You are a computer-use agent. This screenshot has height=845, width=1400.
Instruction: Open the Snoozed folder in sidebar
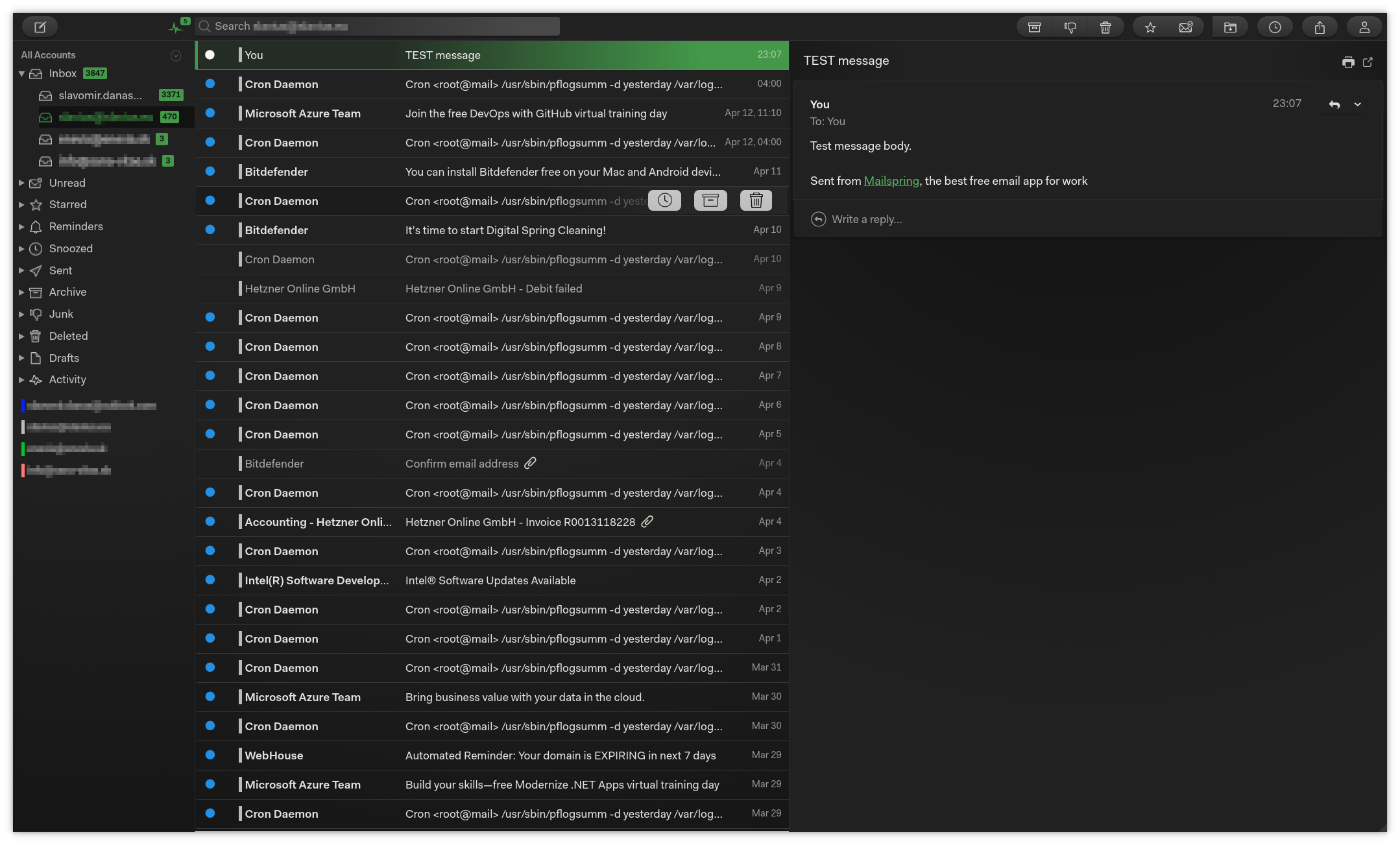(x=71, y=248)
